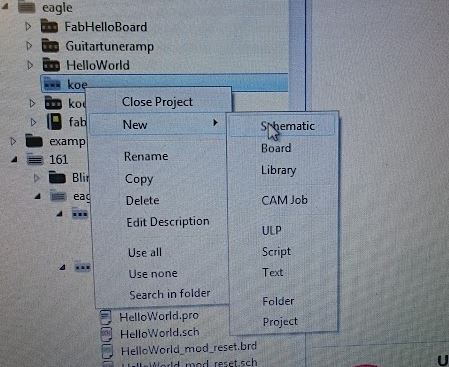Select the FabHelloBoard tree item
449x367 pixels.
click(106, 27)
